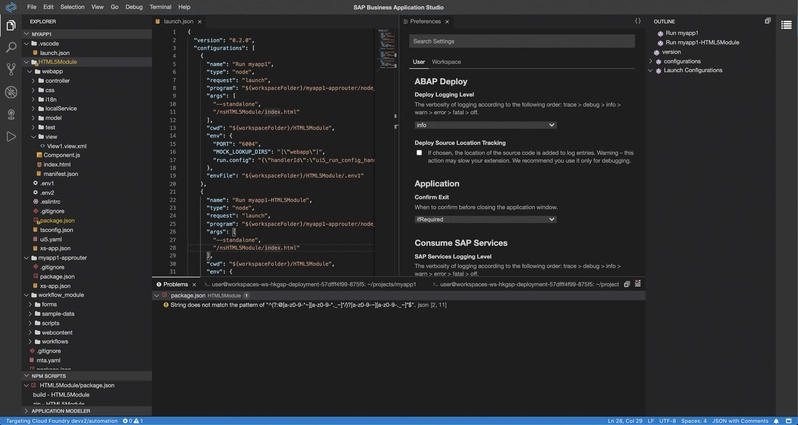Collapse the workflow_module folder

pyautogui.click(x=26, y=295)
